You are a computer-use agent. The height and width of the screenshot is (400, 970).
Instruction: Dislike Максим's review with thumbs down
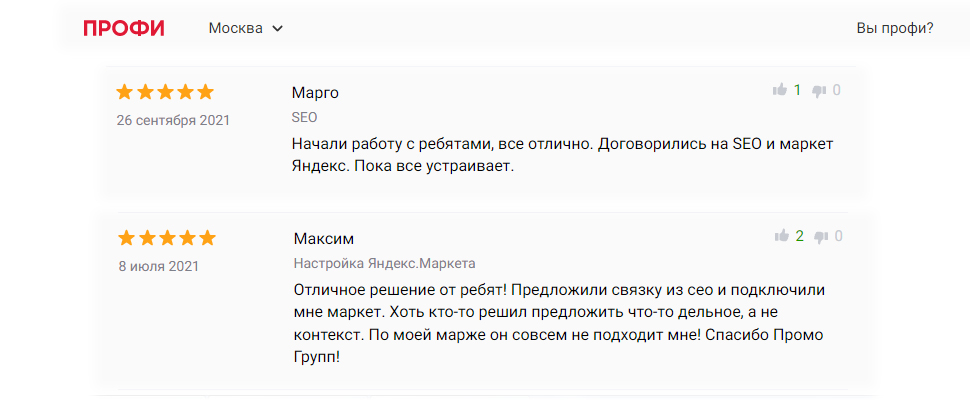822,237
